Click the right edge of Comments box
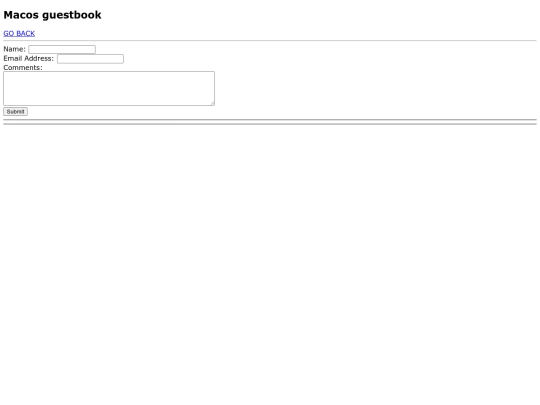540x405 pixels. 214,88
